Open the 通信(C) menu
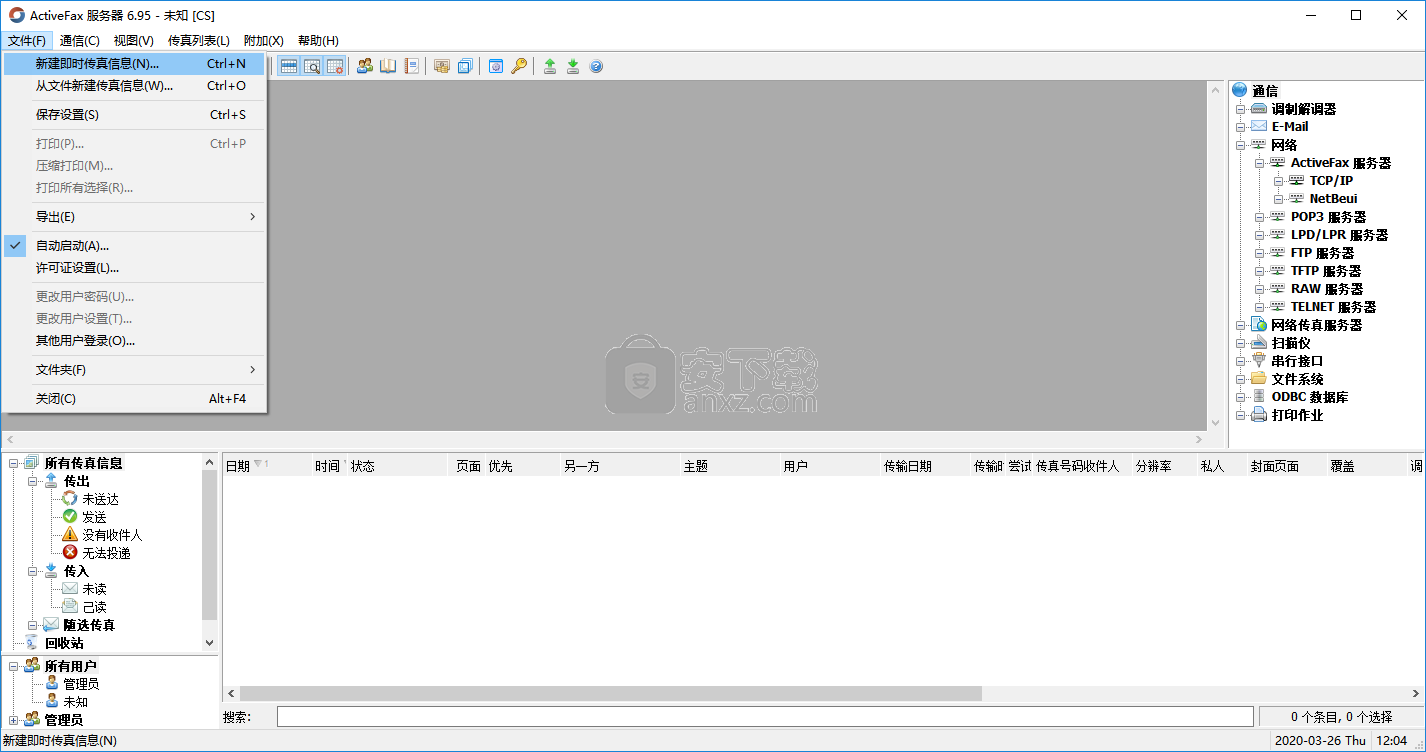1426x752 pixels. click(80, 41)
